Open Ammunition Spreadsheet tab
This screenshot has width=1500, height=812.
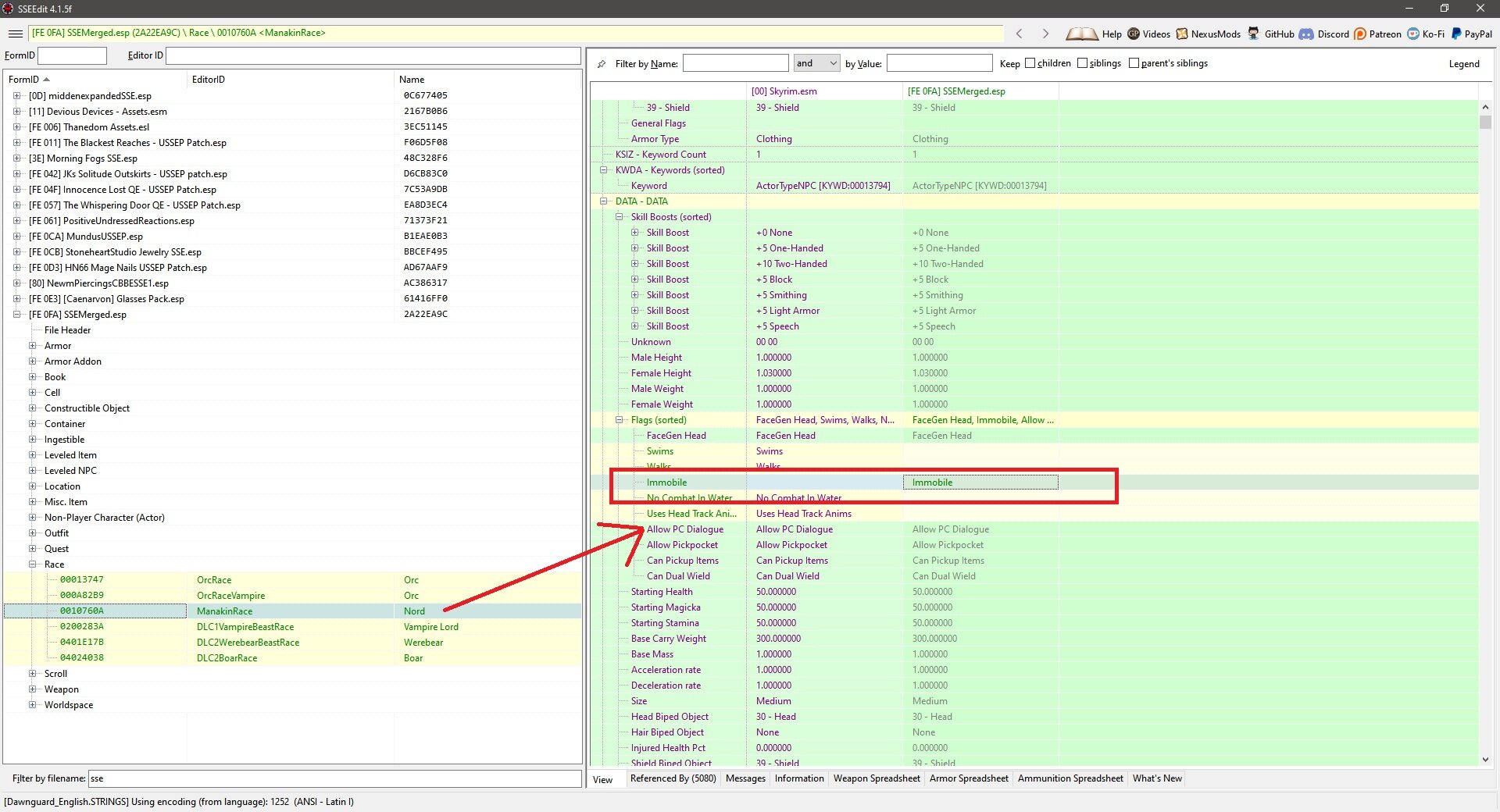point(1070,778)
